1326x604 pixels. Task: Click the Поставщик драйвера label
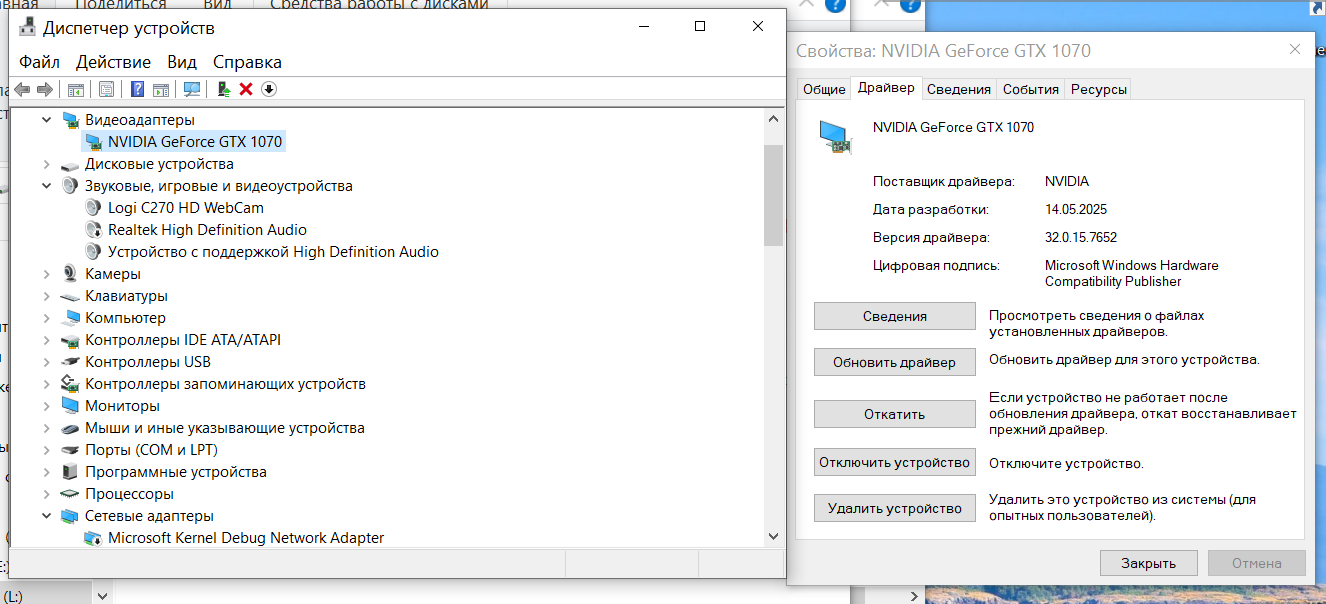[x=944, y=181]
